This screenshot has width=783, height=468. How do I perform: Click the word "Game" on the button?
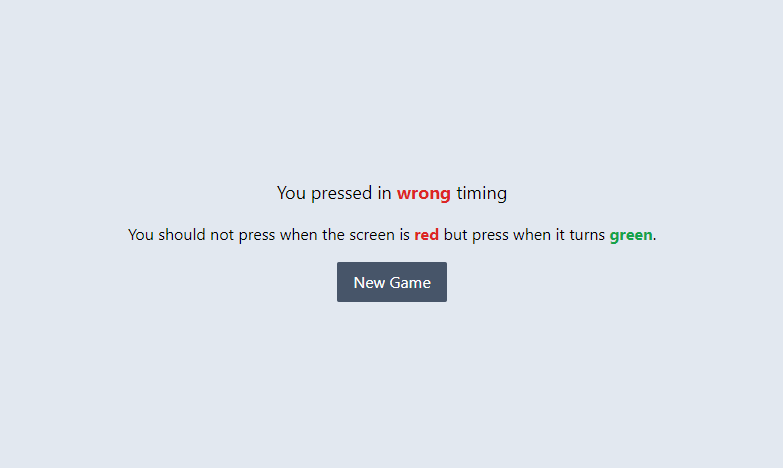(x=410, y=283)
